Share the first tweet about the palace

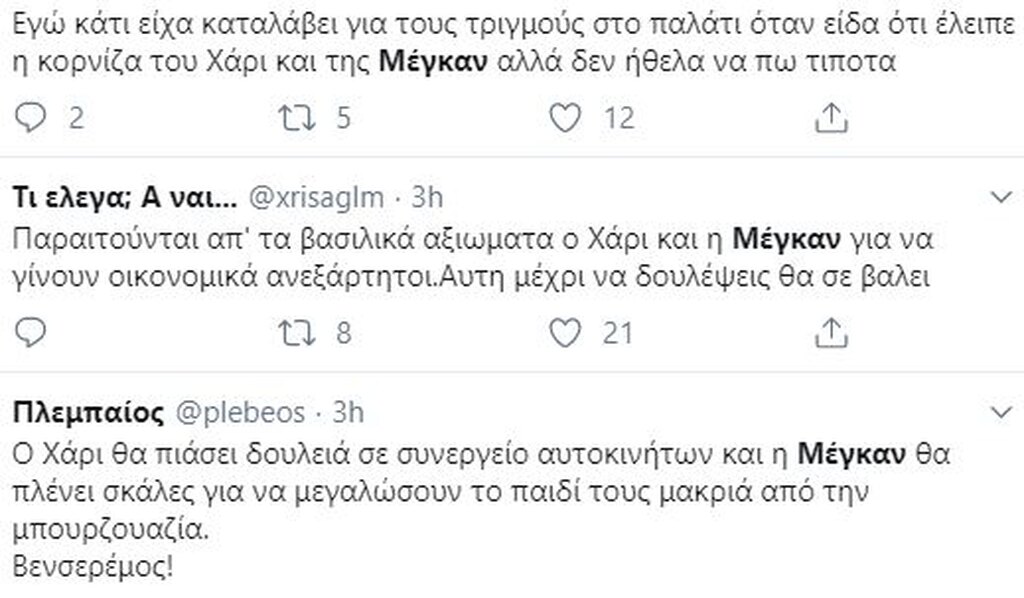click(x=829, y=118)
